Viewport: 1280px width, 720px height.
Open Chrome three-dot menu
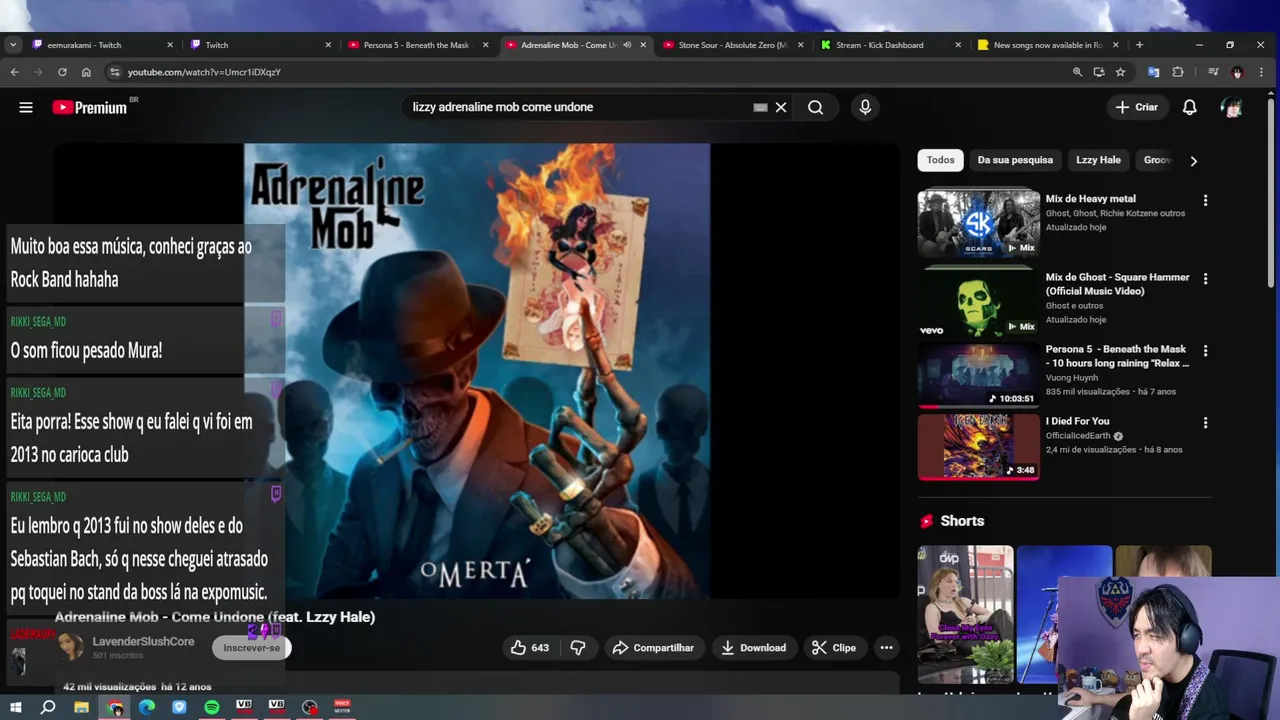coord(1261,72)
